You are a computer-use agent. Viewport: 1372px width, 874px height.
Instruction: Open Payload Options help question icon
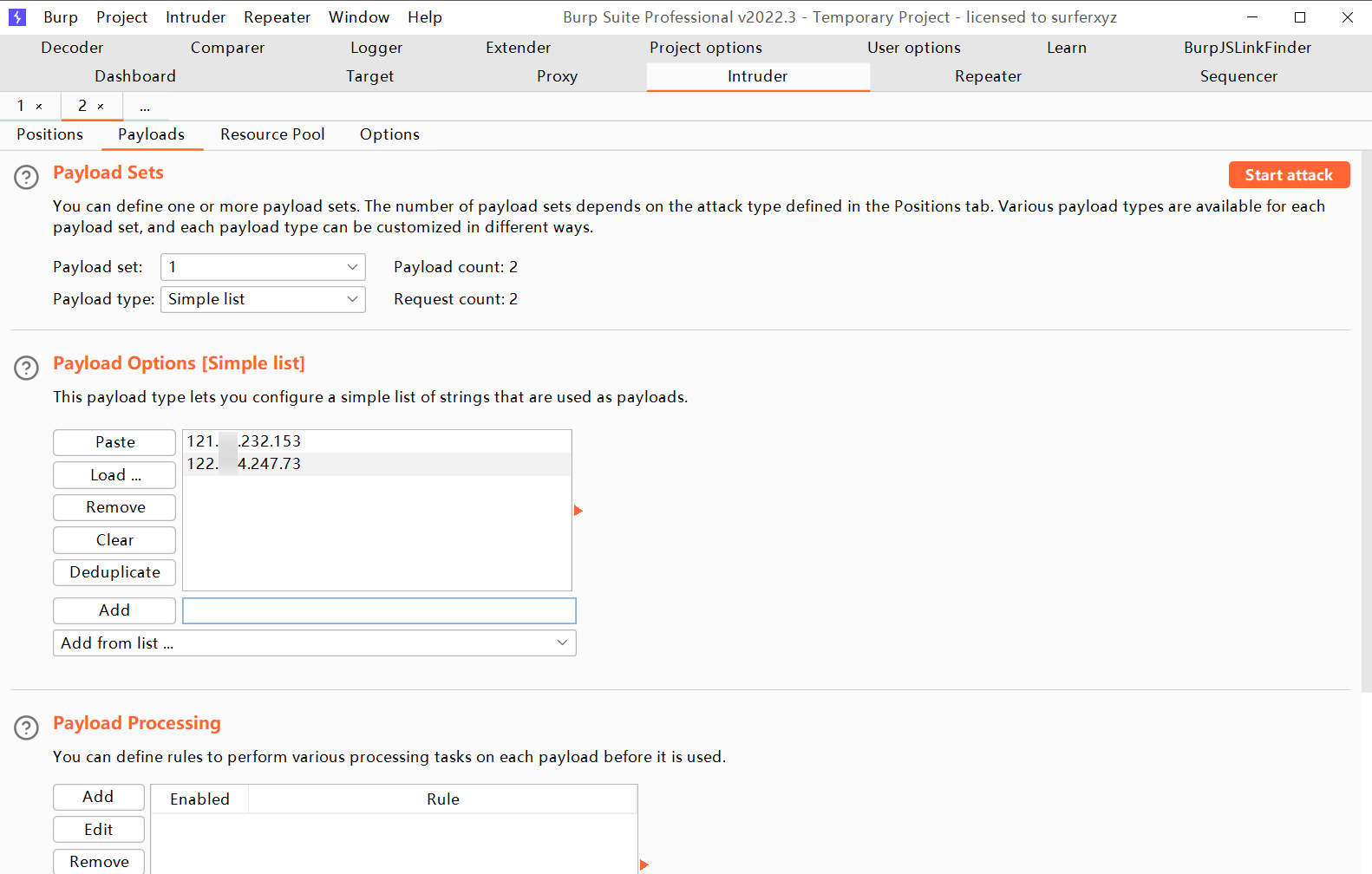click(x=27, y=369)
